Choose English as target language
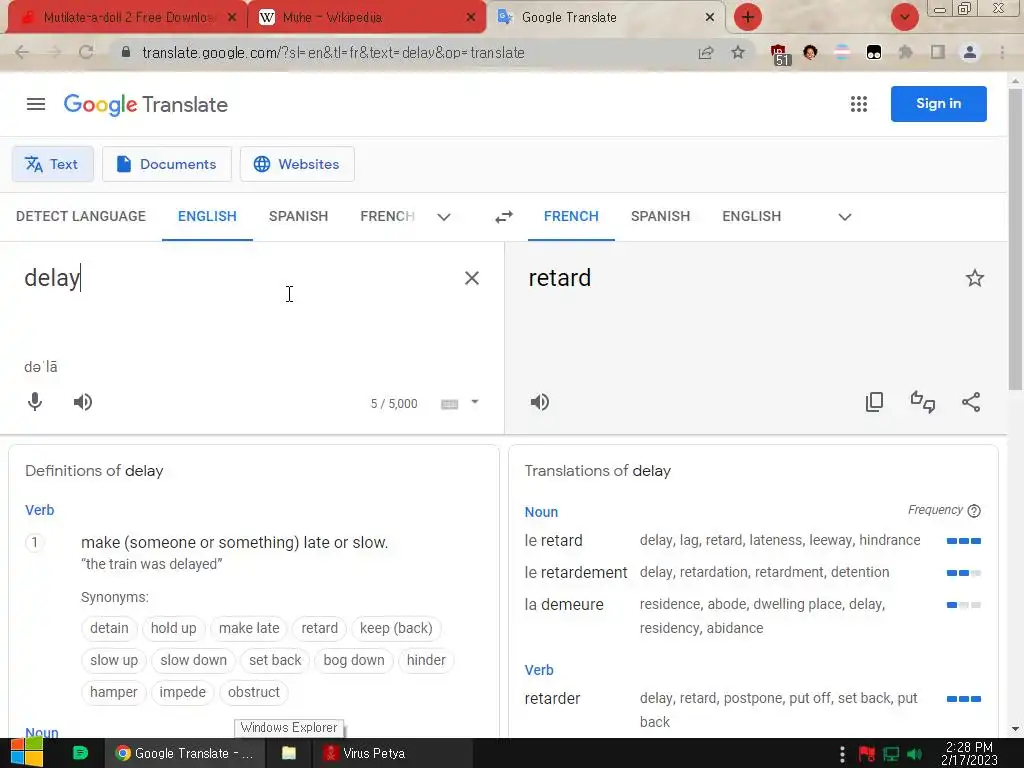1024x768 pixels. tap(752, 216)
